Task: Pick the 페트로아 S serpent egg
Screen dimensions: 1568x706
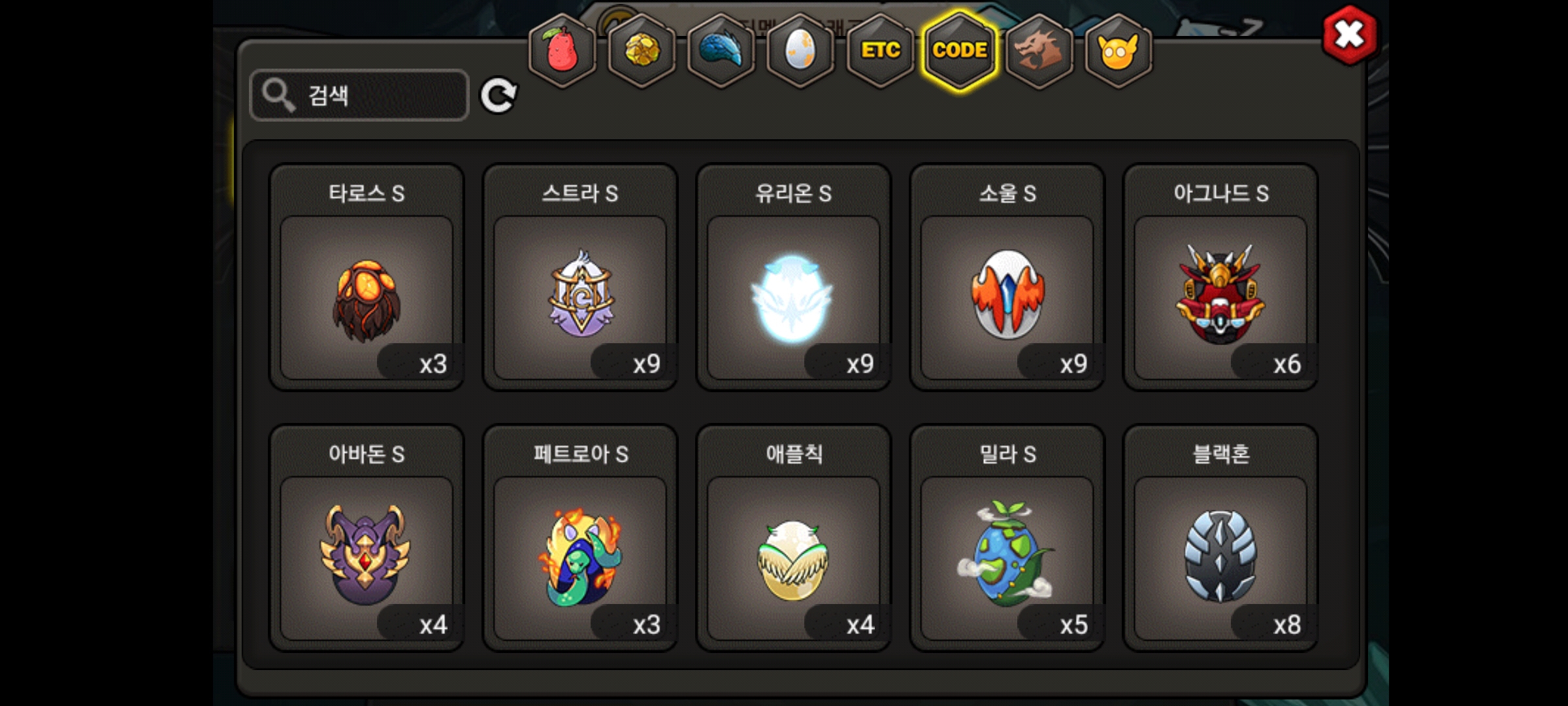Action: [580, 538]
